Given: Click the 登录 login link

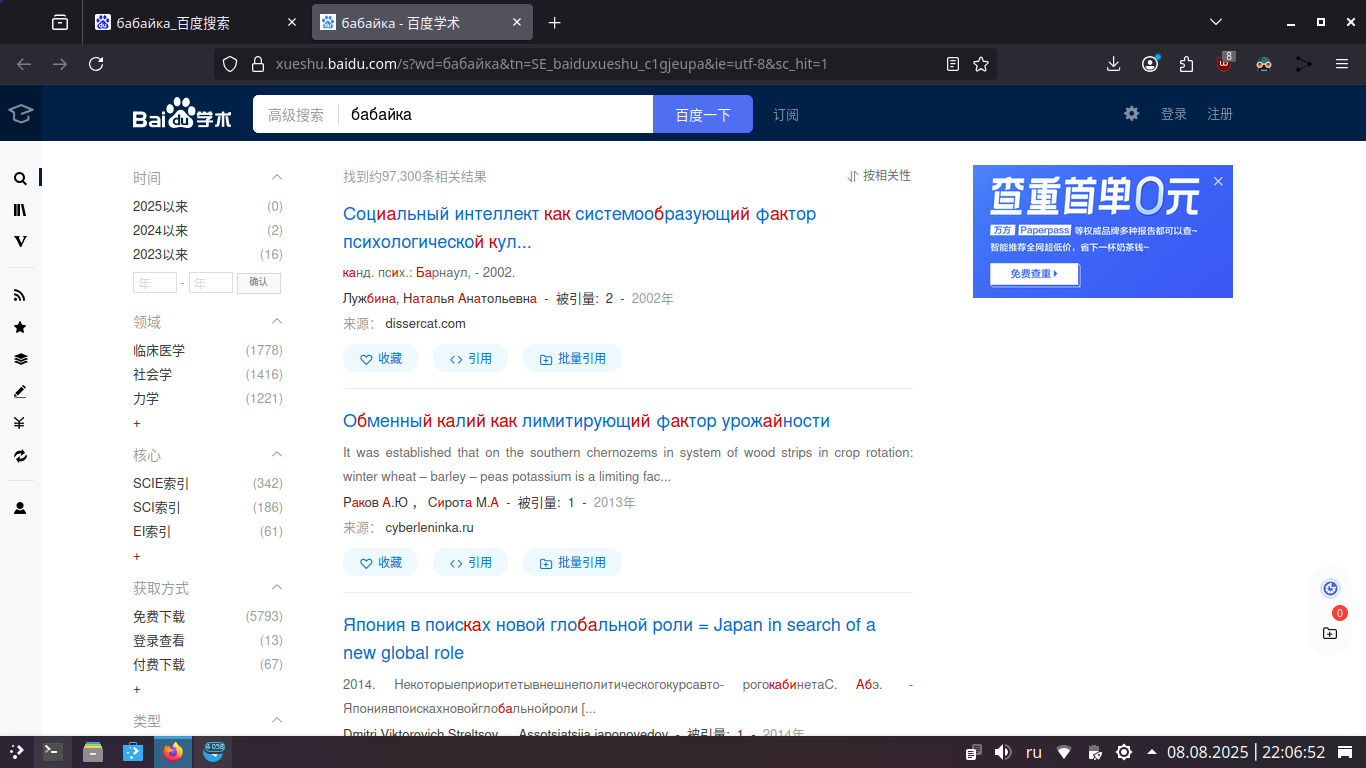Looking at the screenshot, I should [1174, 114].
